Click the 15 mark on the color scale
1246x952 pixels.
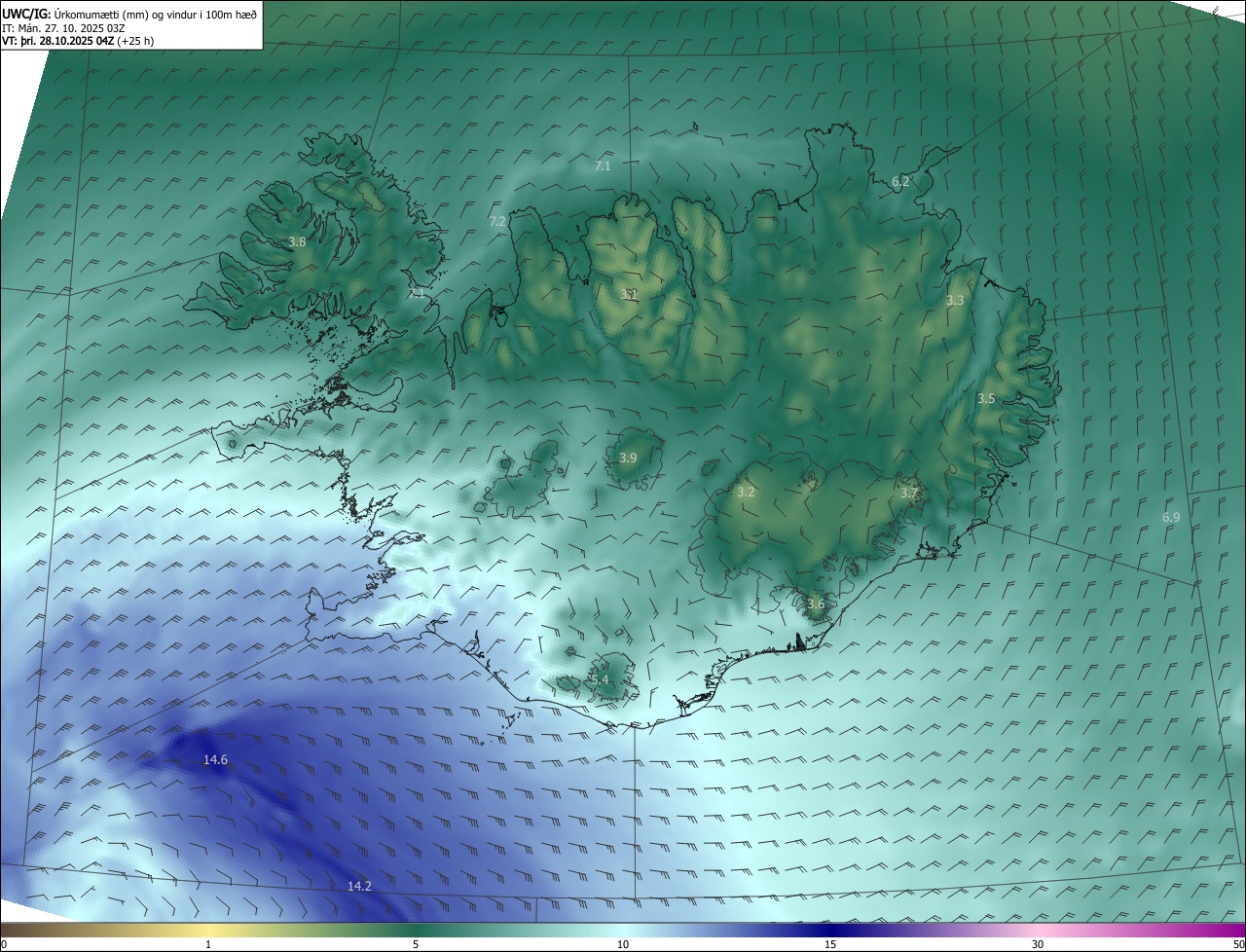point(830,944)
